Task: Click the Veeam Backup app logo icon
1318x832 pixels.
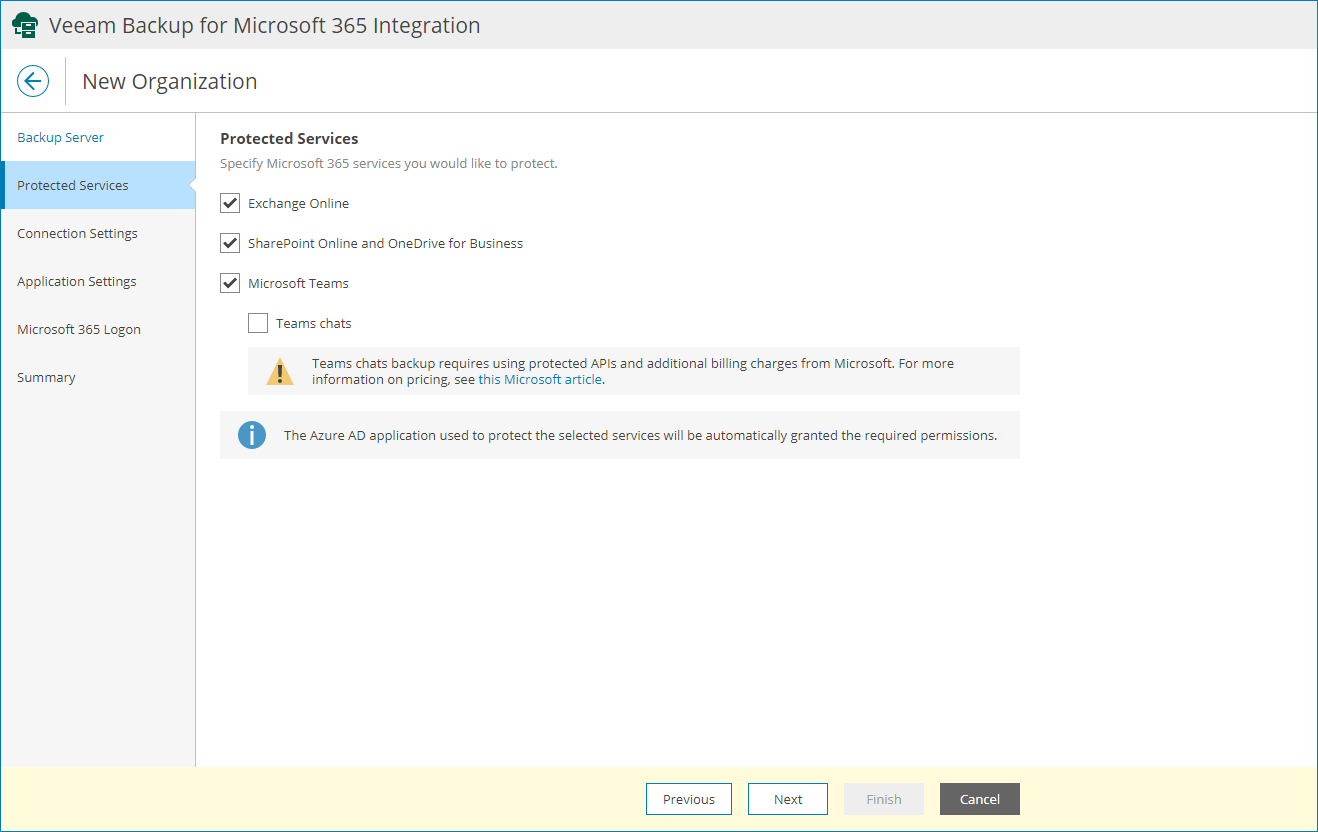Action: click(25, 26)
